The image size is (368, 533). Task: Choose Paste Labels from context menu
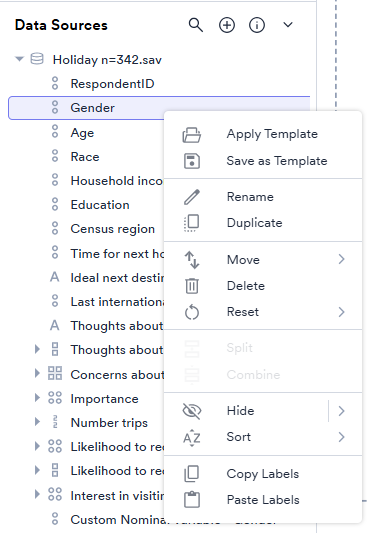pyautogui.click(x=263, y=500)
